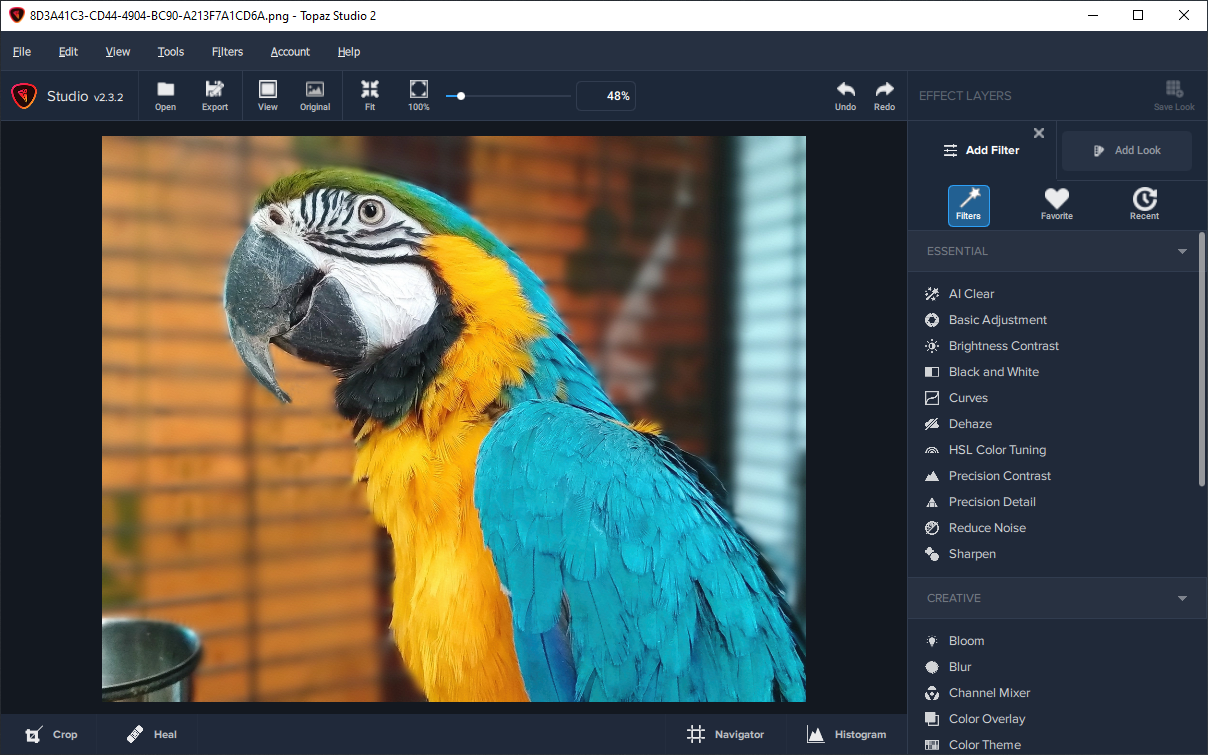Image resolution: width=1208 pixels, height=755 pixels.
Task: Toggle the Original image preview
Action: coord(315,95)
